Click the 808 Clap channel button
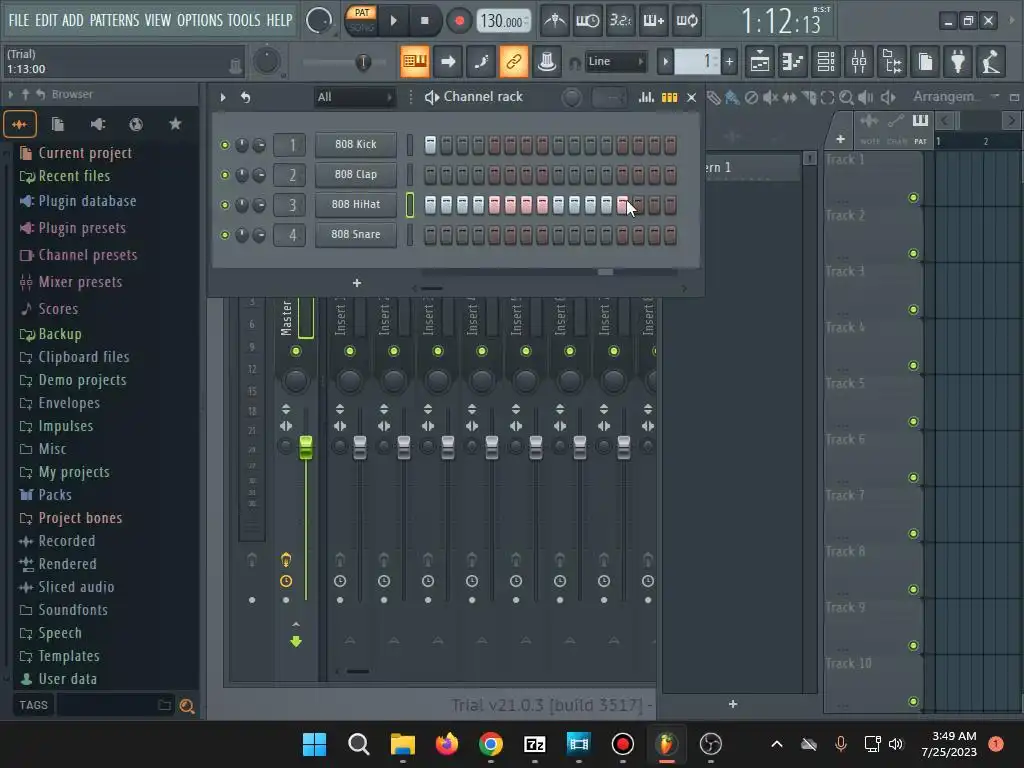 pyautogui.click(x=355, y=174)
